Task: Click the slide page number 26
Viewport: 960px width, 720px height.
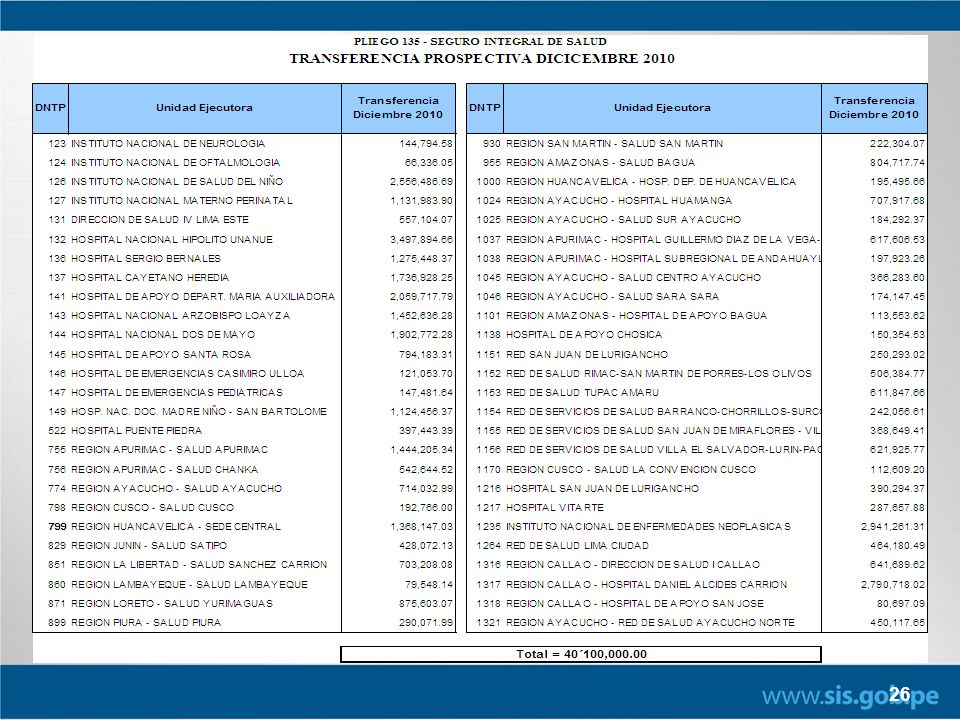Action: [x=899, y=694]
